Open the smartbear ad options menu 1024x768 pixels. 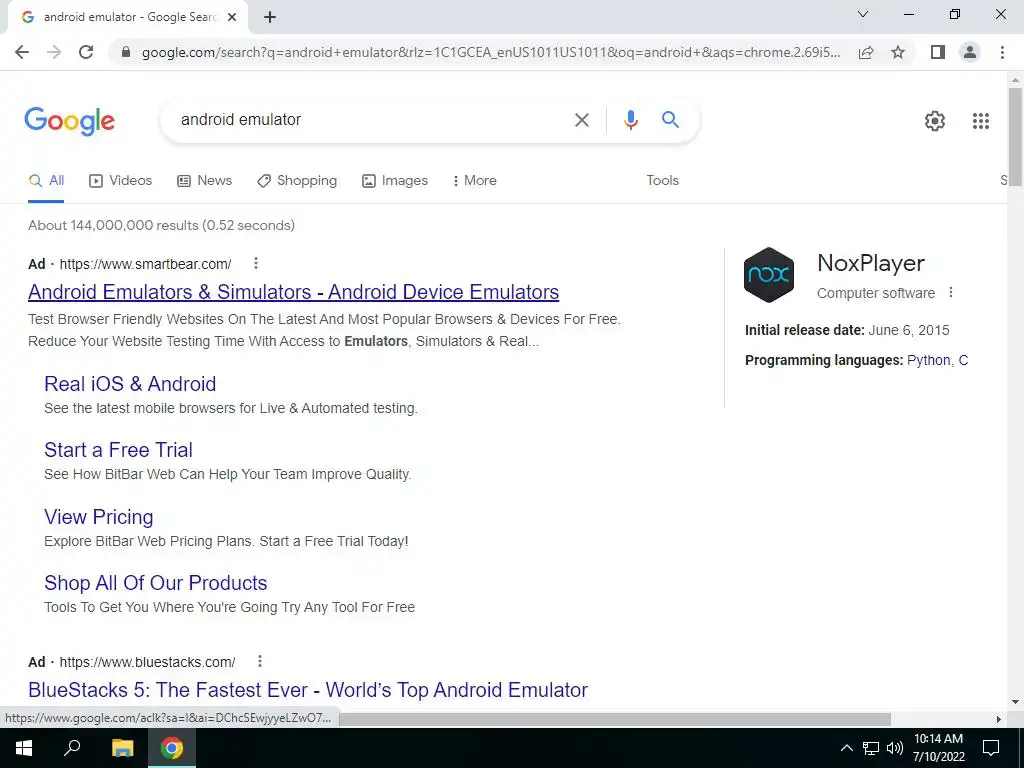(x=256, y=263)
